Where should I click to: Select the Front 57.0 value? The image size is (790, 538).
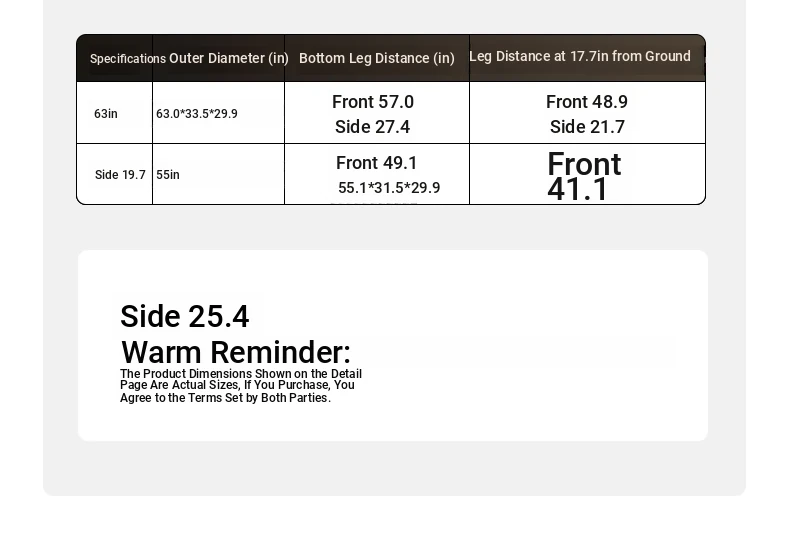click(373, 102)
